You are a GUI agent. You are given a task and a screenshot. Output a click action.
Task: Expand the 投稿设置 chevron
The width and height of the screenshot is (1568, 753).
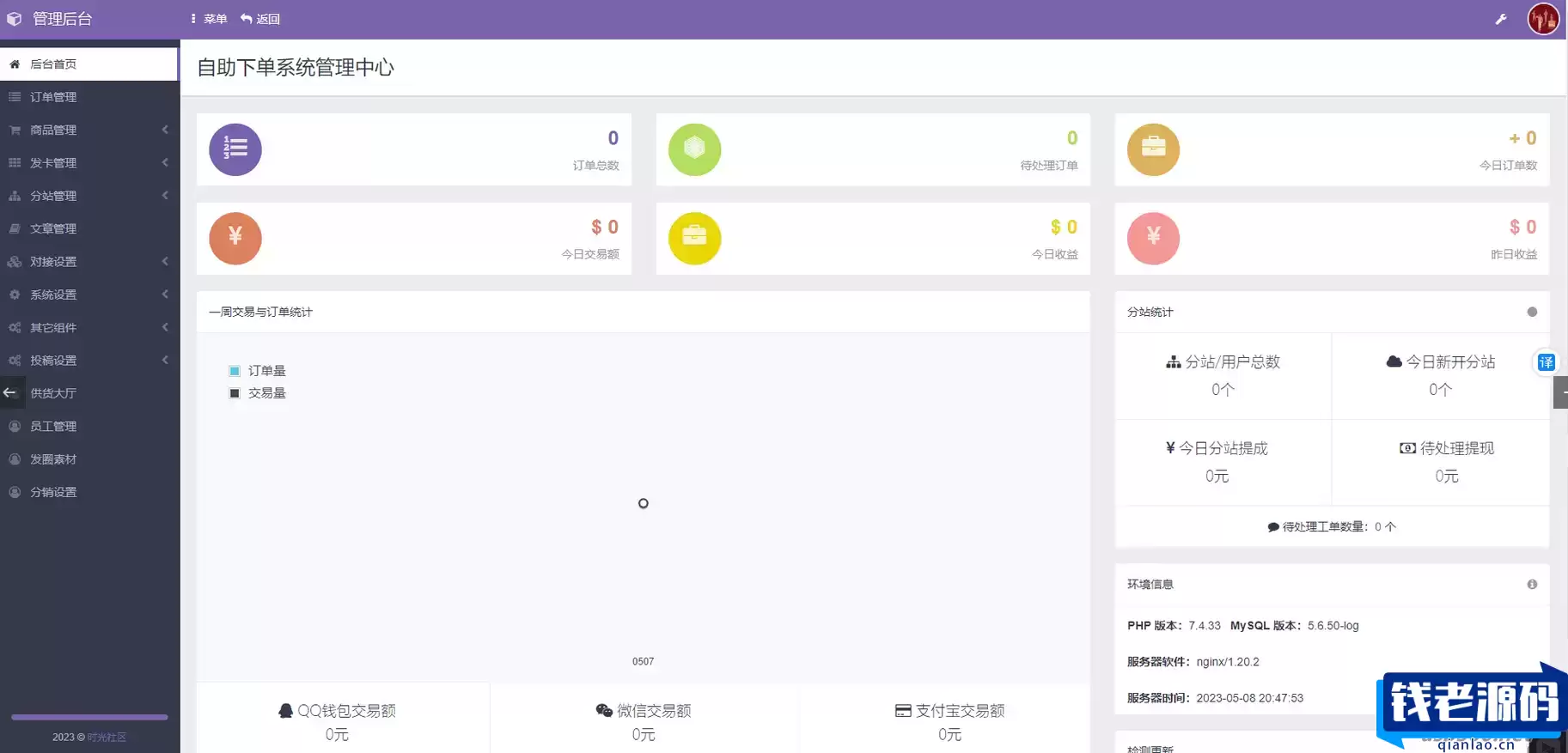[165, 360]
